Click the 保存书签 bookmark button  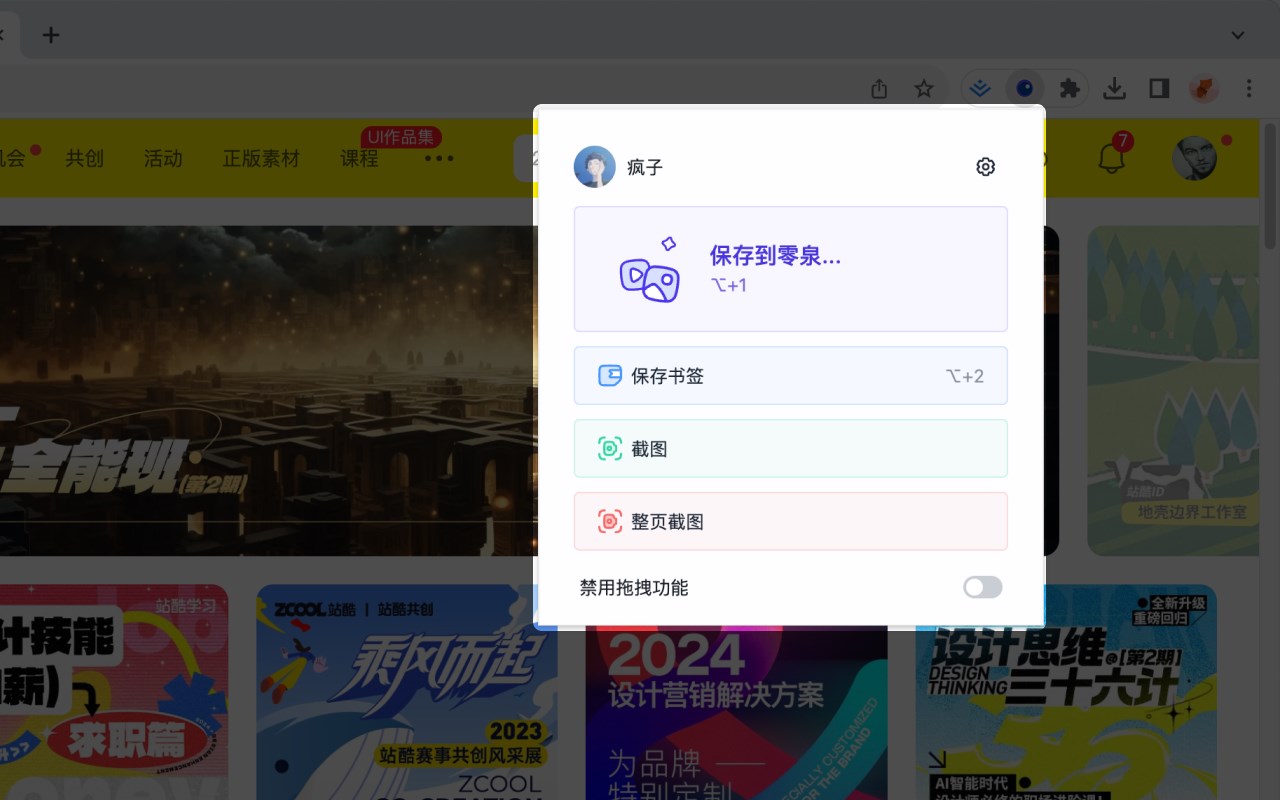790,376
